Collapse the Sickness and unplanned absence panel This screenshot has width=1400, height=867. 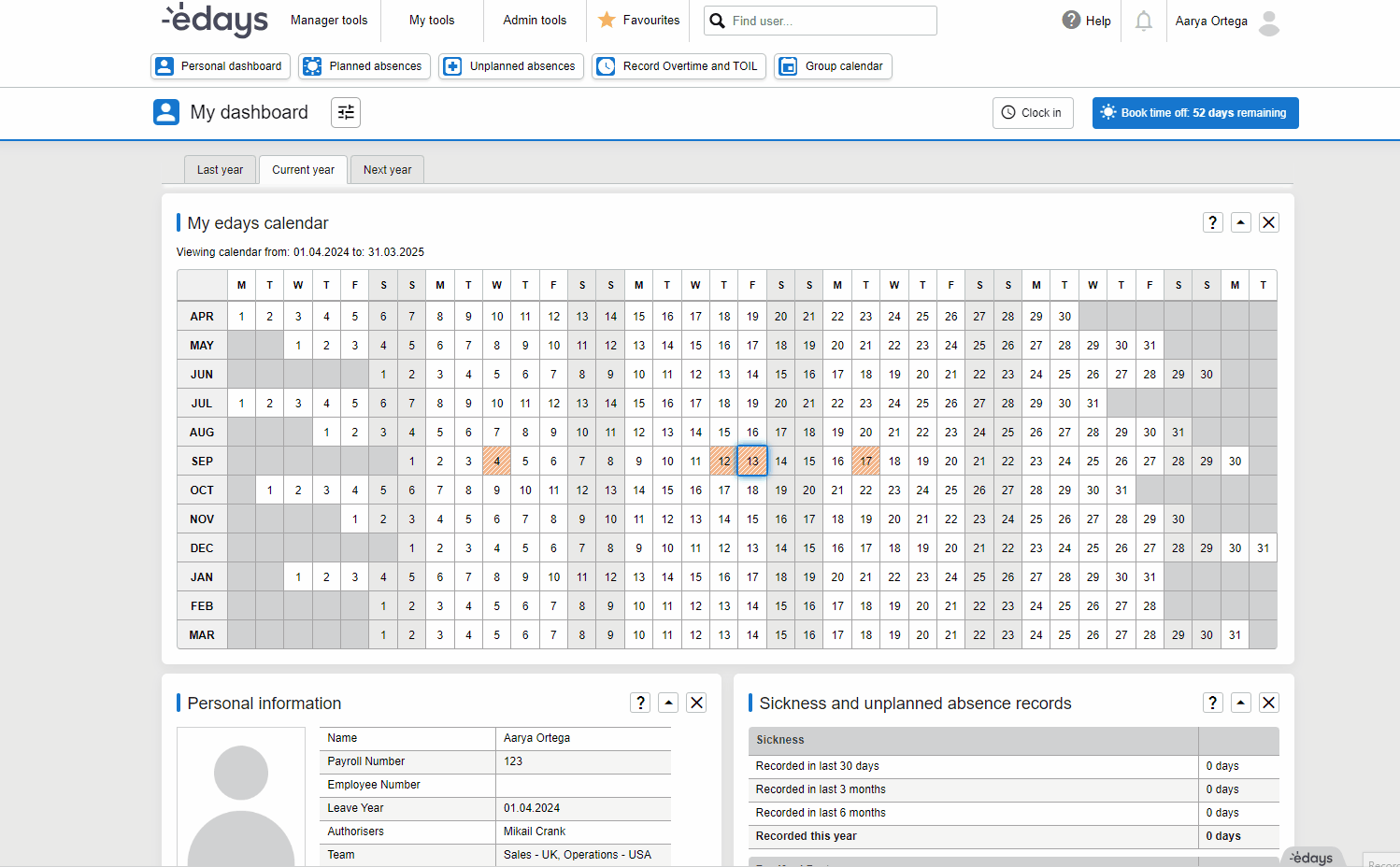[x=1241, y=703]
